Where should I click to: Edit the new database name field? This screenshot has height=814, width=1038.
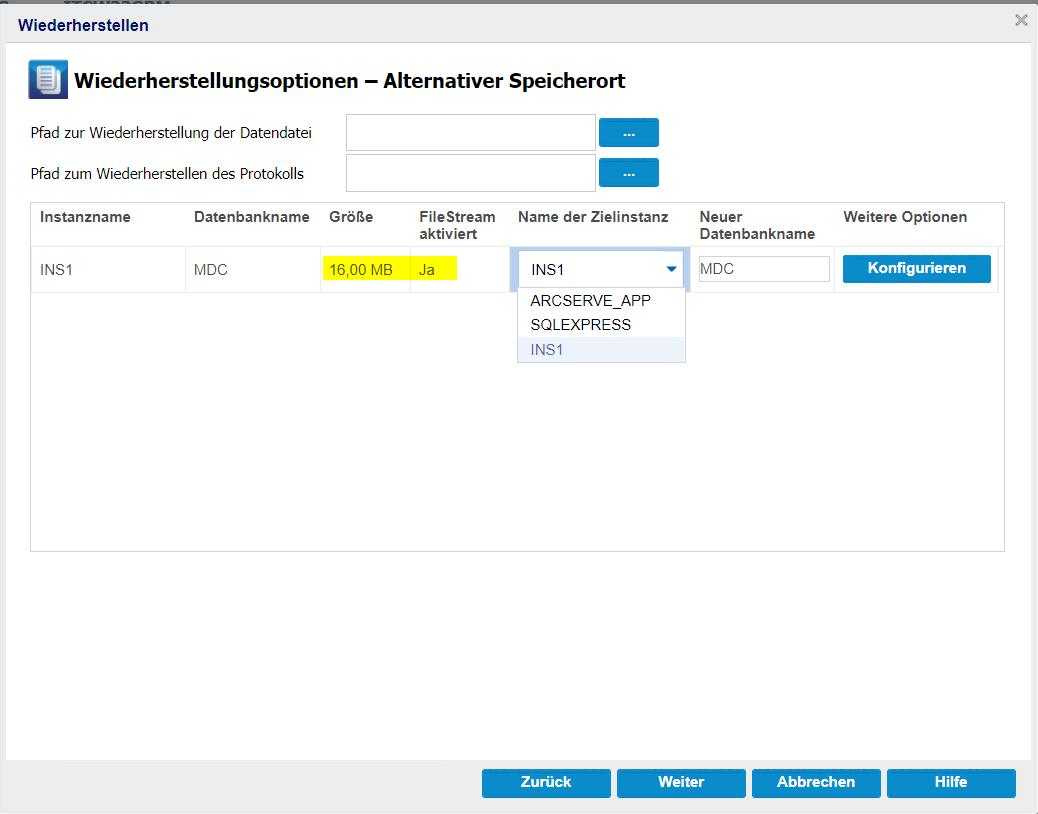point(764,269)
